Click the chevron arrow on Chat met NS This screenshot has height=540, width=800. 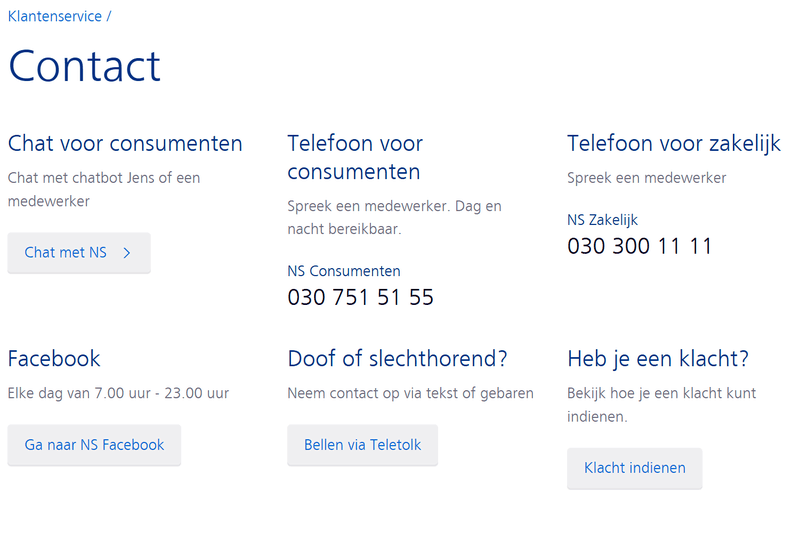click(x=127, y=253)
